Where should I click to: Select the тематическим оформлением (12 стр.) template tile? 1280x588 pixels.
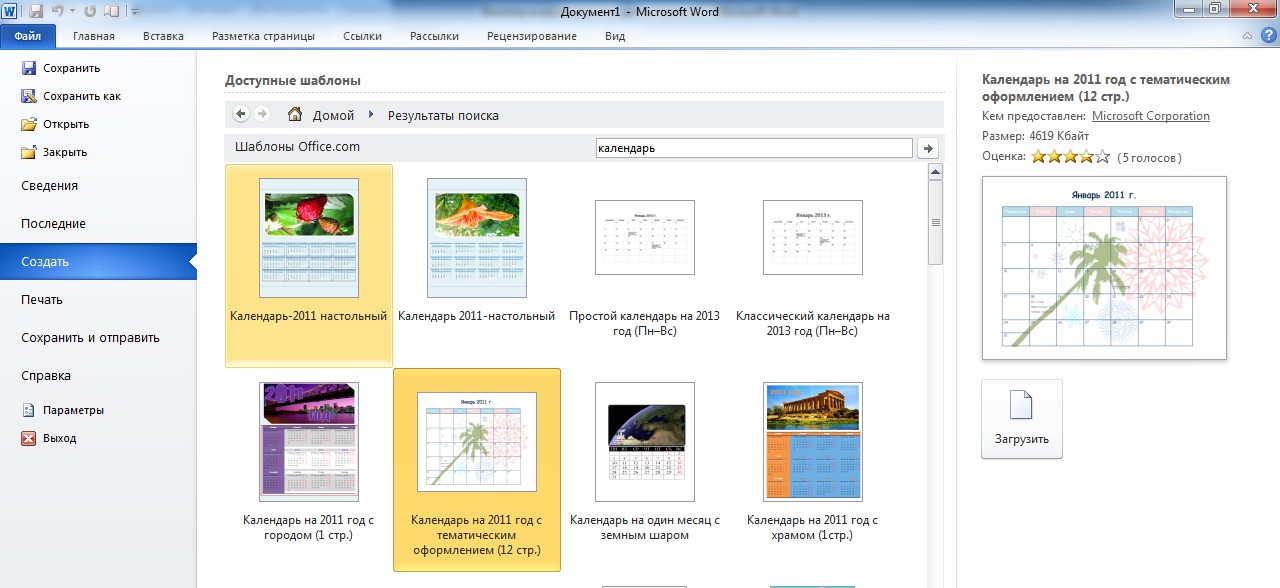coord(476,470)
